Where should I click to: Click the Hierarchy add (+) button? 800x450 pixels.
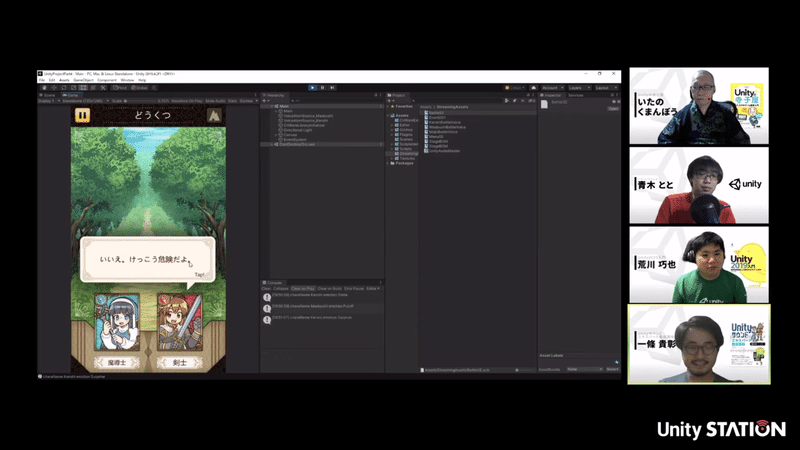(x=266, y=101)
